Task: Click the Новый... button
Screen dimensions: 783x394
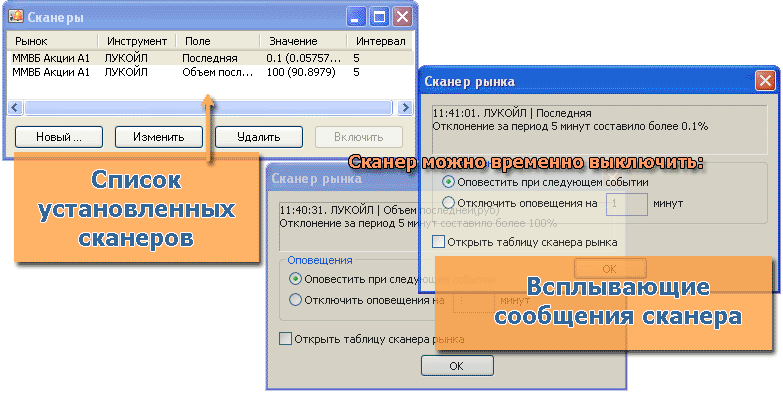Action: click(59, 137)
